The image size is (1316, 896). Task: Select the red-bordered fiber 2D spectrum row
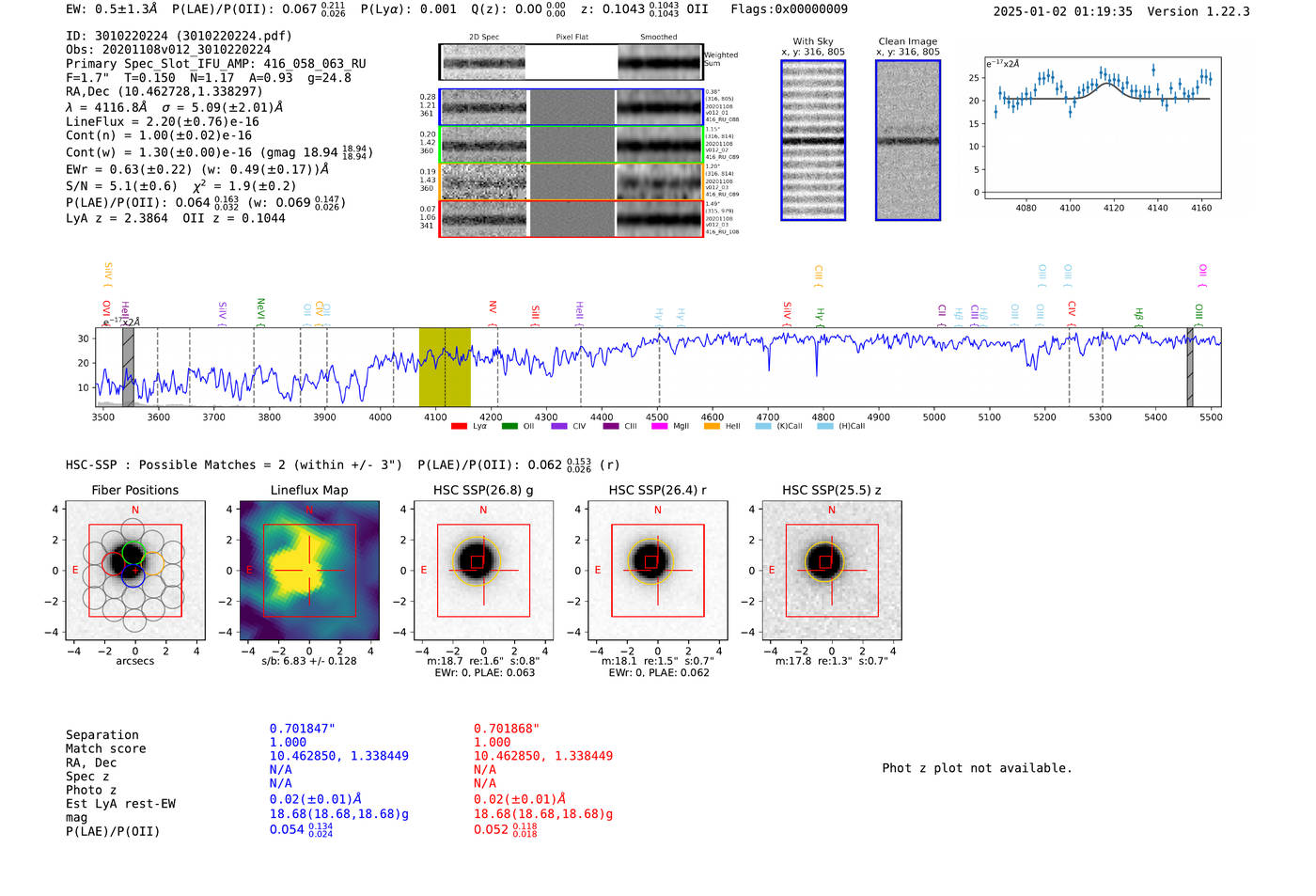(571, 219)
